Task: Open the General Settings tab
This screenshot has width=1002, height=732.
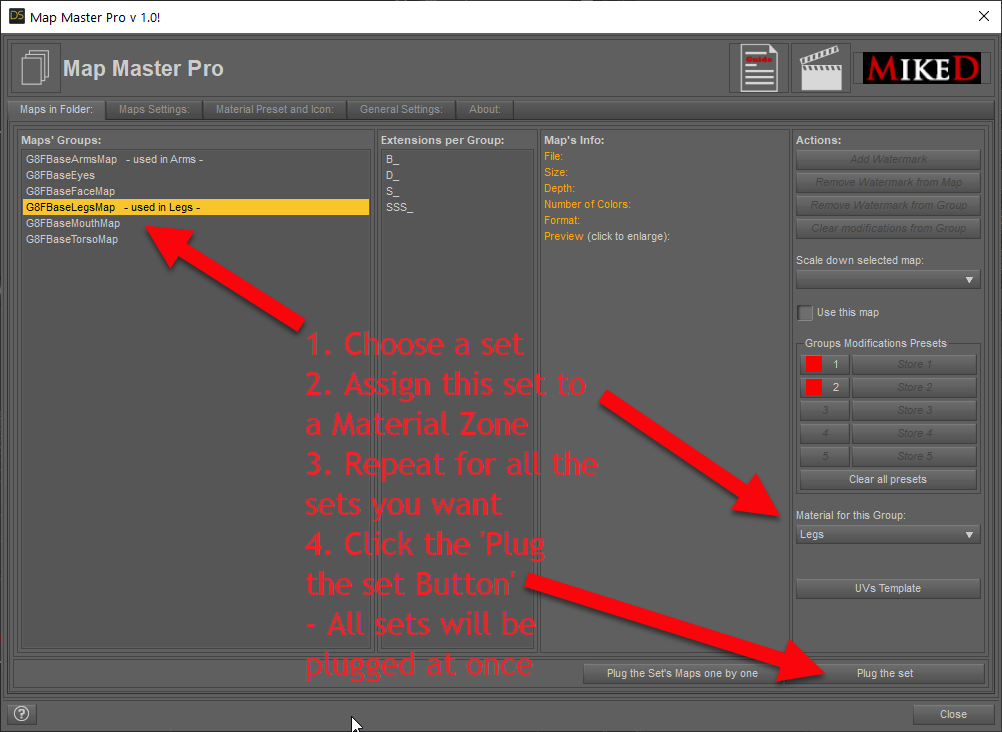Action: coord(401,109)
